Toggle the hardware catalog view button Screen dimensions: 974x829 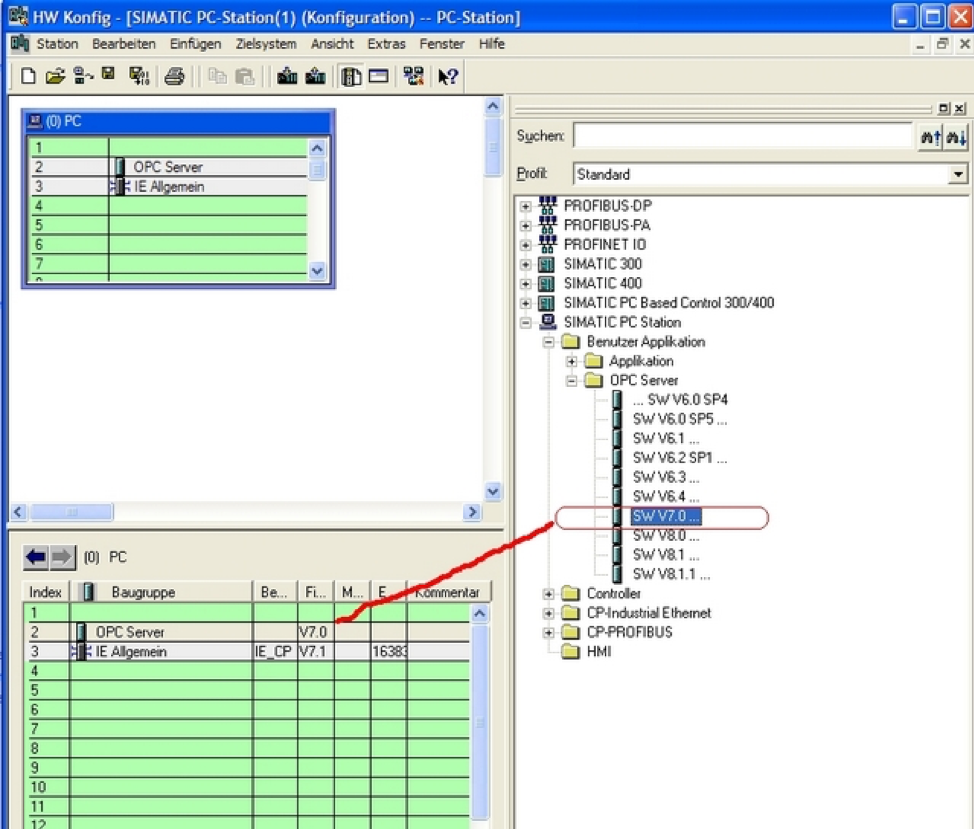pyautogui.click(x=351, y=77)
